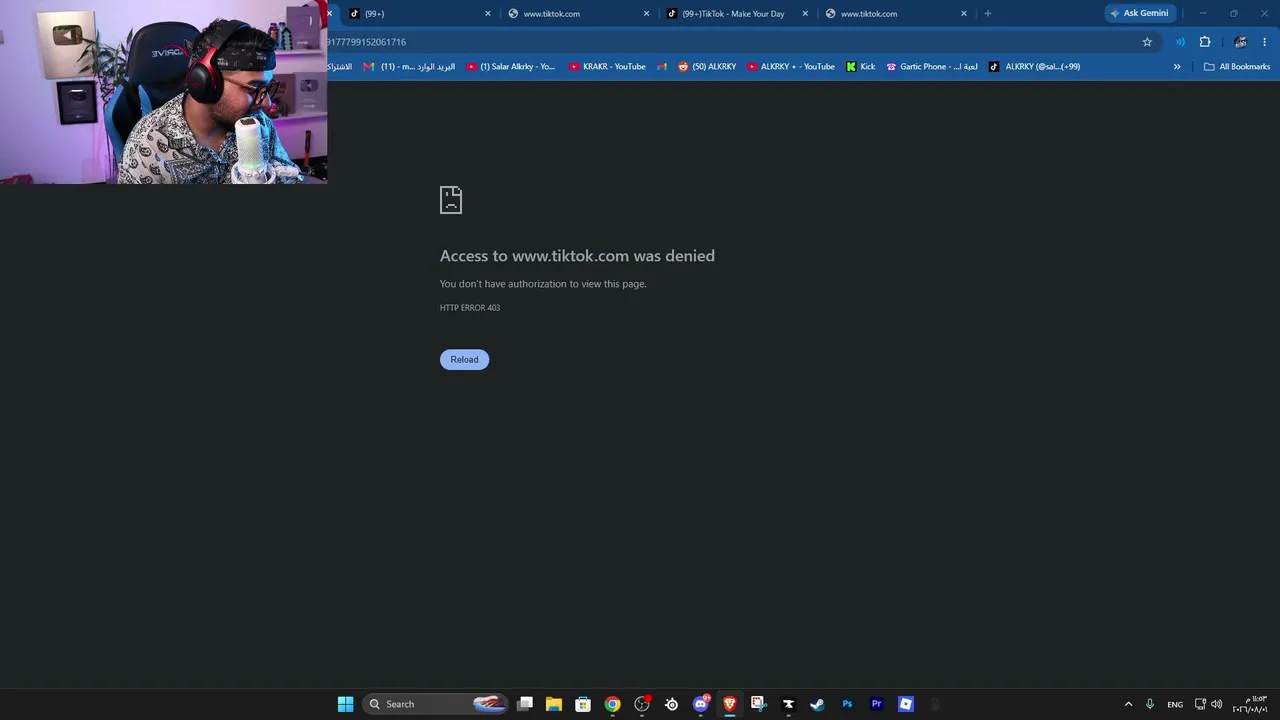Open the Kick bookmark
The image size is (1280, 720).
click(860, 67)
